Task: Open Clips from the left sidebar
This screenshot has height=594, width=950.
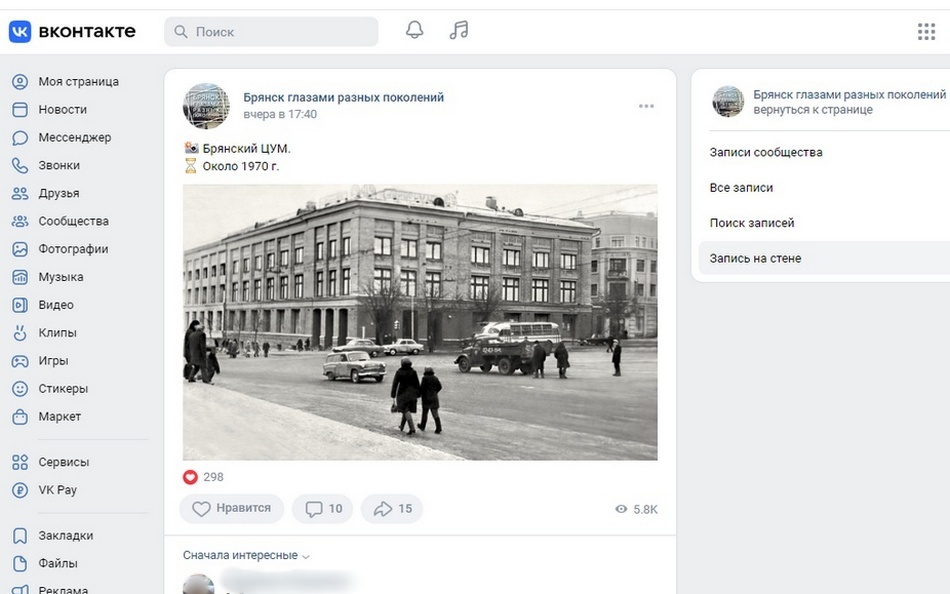Action: [x=57, y=333]
